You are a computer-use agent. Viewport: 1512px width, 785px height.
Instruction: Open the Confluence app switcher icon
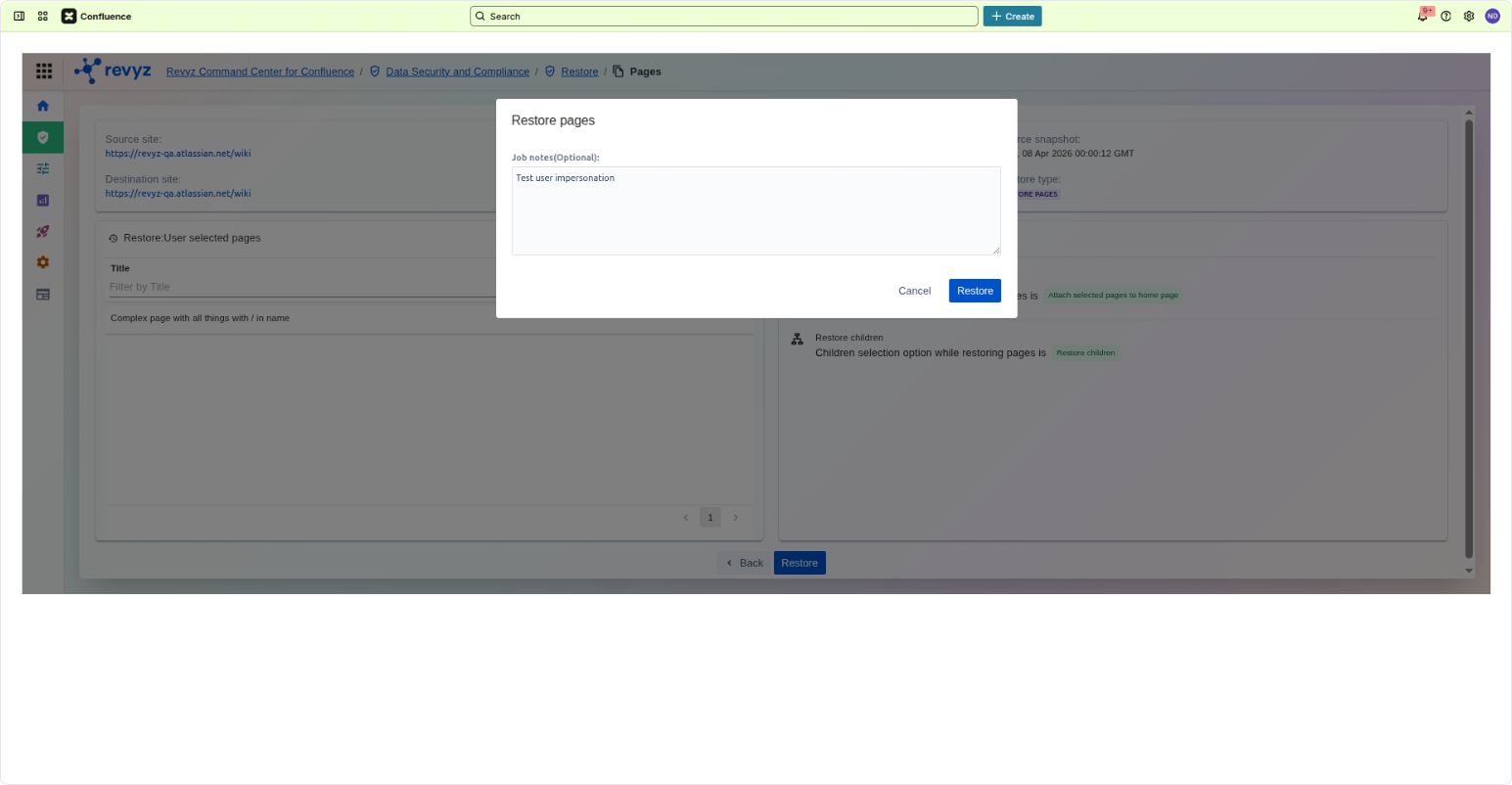click(43, 17)
